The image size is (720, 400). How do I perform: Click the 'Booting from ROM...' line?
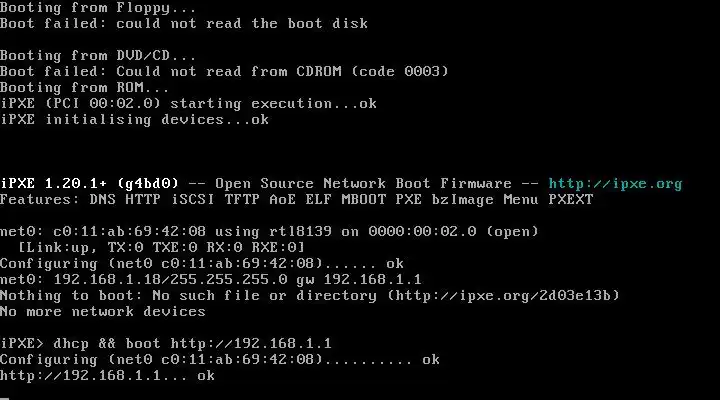click(84, 88)
